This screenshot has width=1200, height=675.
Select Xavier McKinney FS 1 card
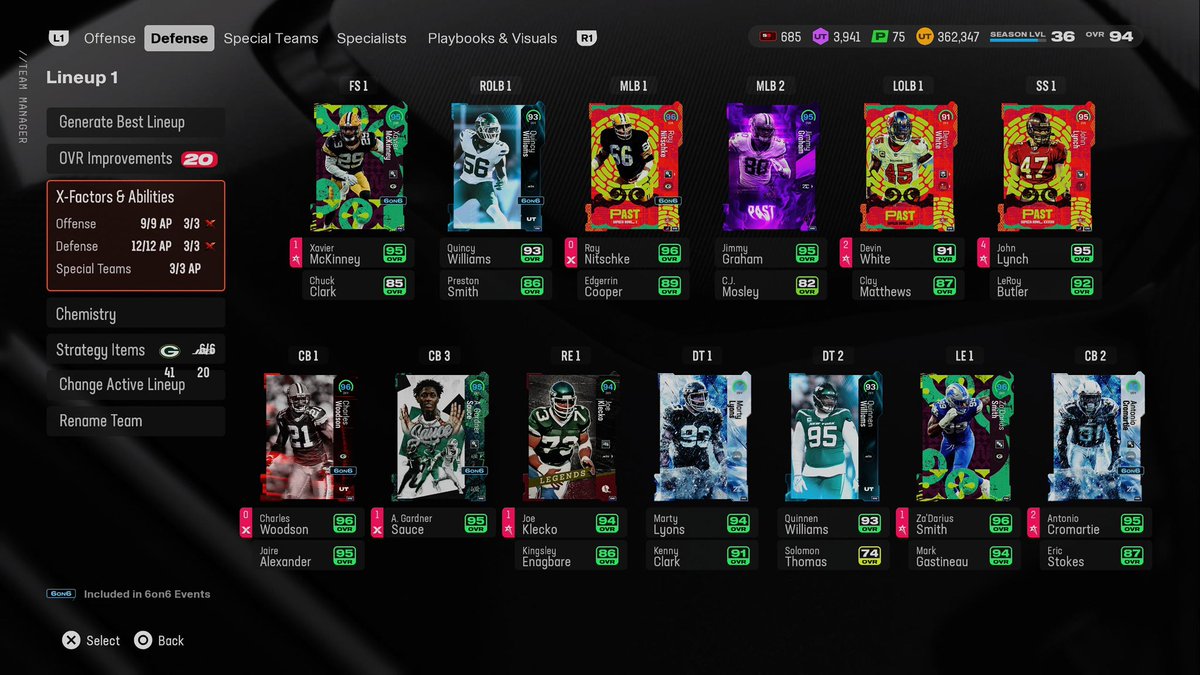(x=358, y=166)
